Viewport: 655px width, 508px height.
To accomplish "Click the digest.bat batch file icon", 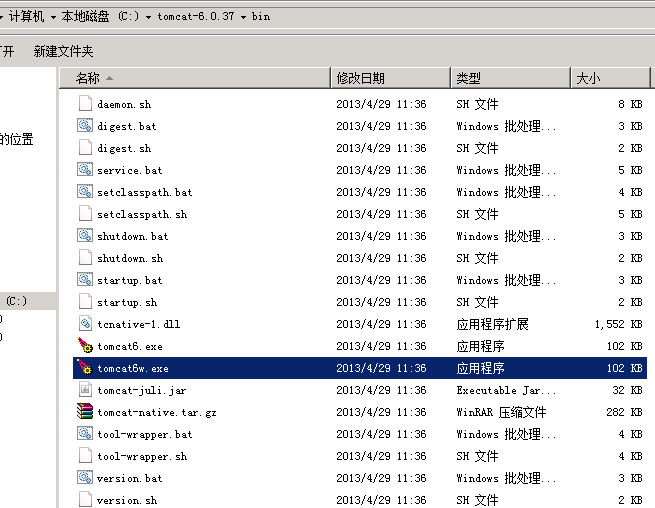I will pyautogui.click(x=85, y=125).
